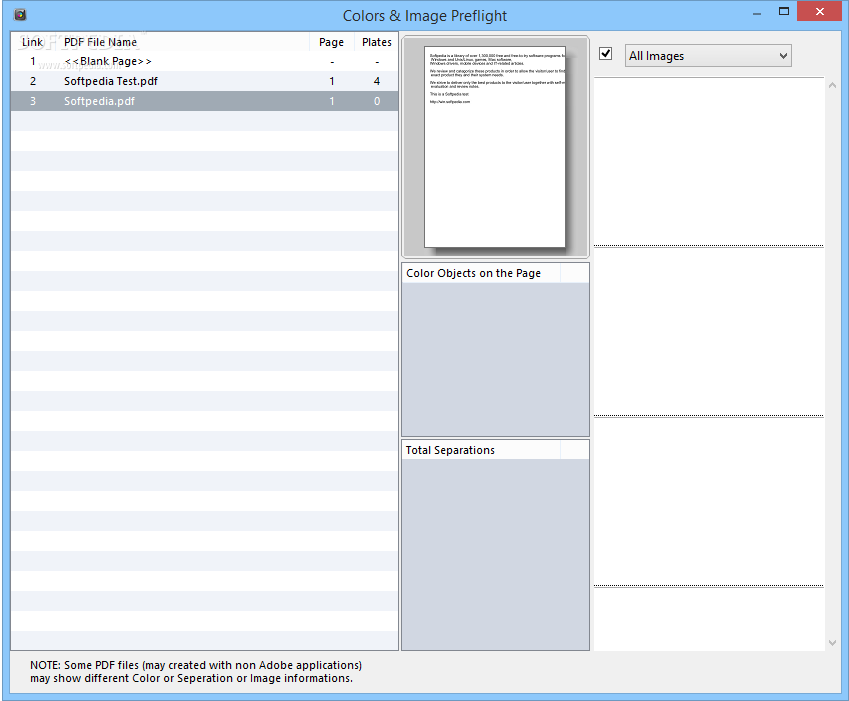Image resolution: width=849 pixels, height=701 pixels.
Task: Click the Plates value 4 for Softpedia Test.pdf
Action: coord(377,81)
